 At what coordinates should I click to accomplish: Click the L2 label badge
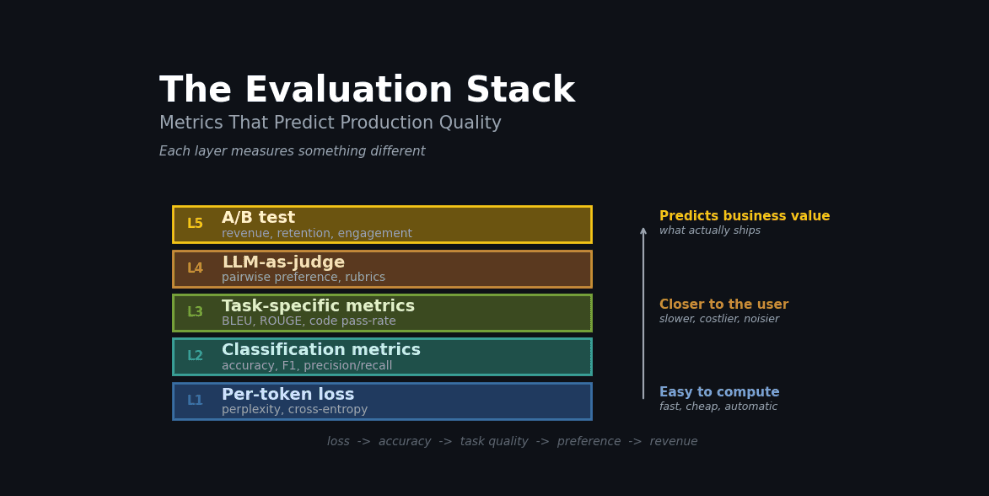pyautogui.click(x=195, y=356)
